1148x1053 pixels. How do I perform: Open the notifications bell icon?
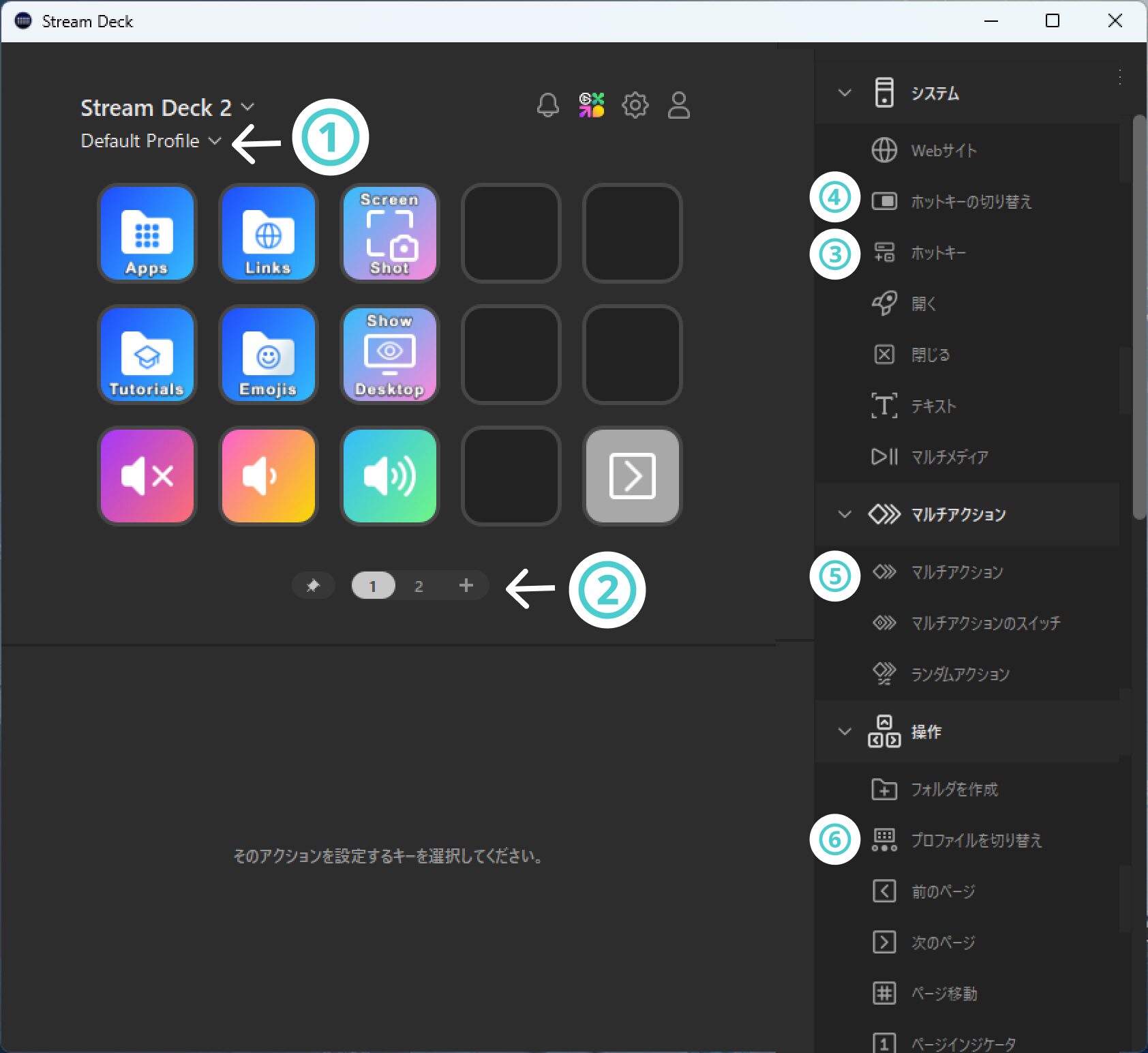[547, 105]
